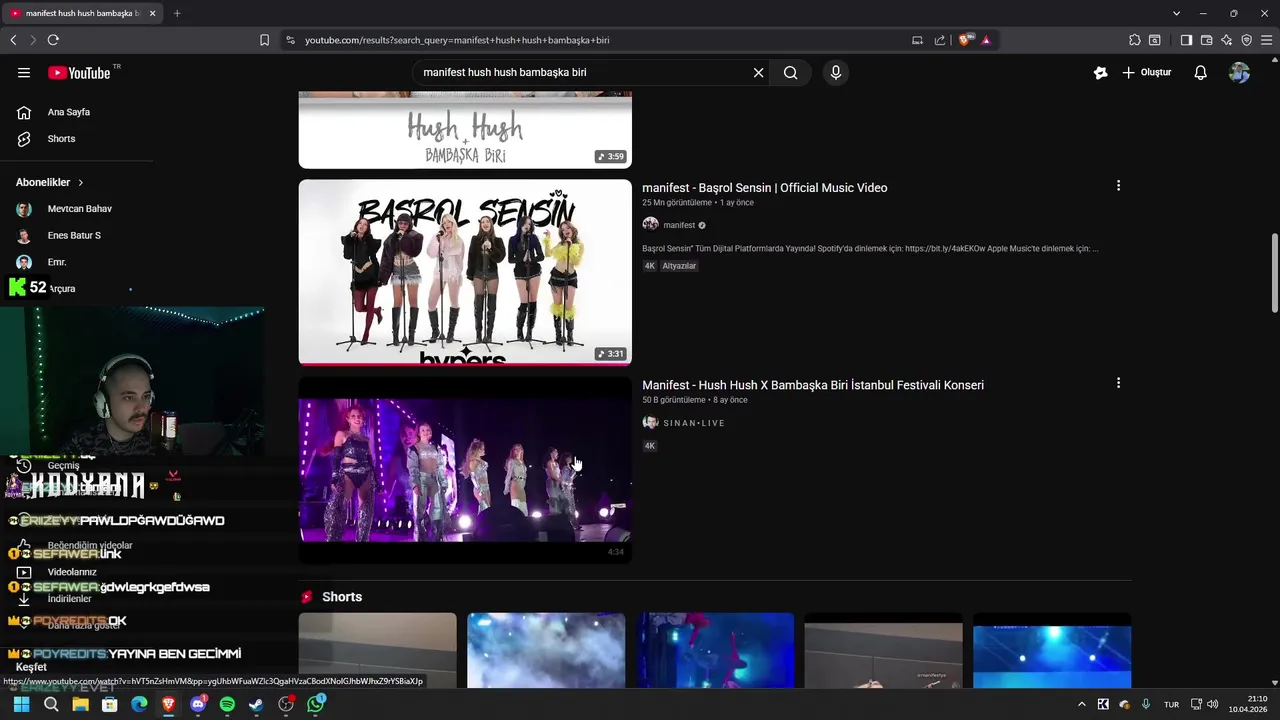Open the share page icon in address bar
Image resolution: width=1280 pixels, height=720 pixels.
pyautogui.click(x=940, y=40)
